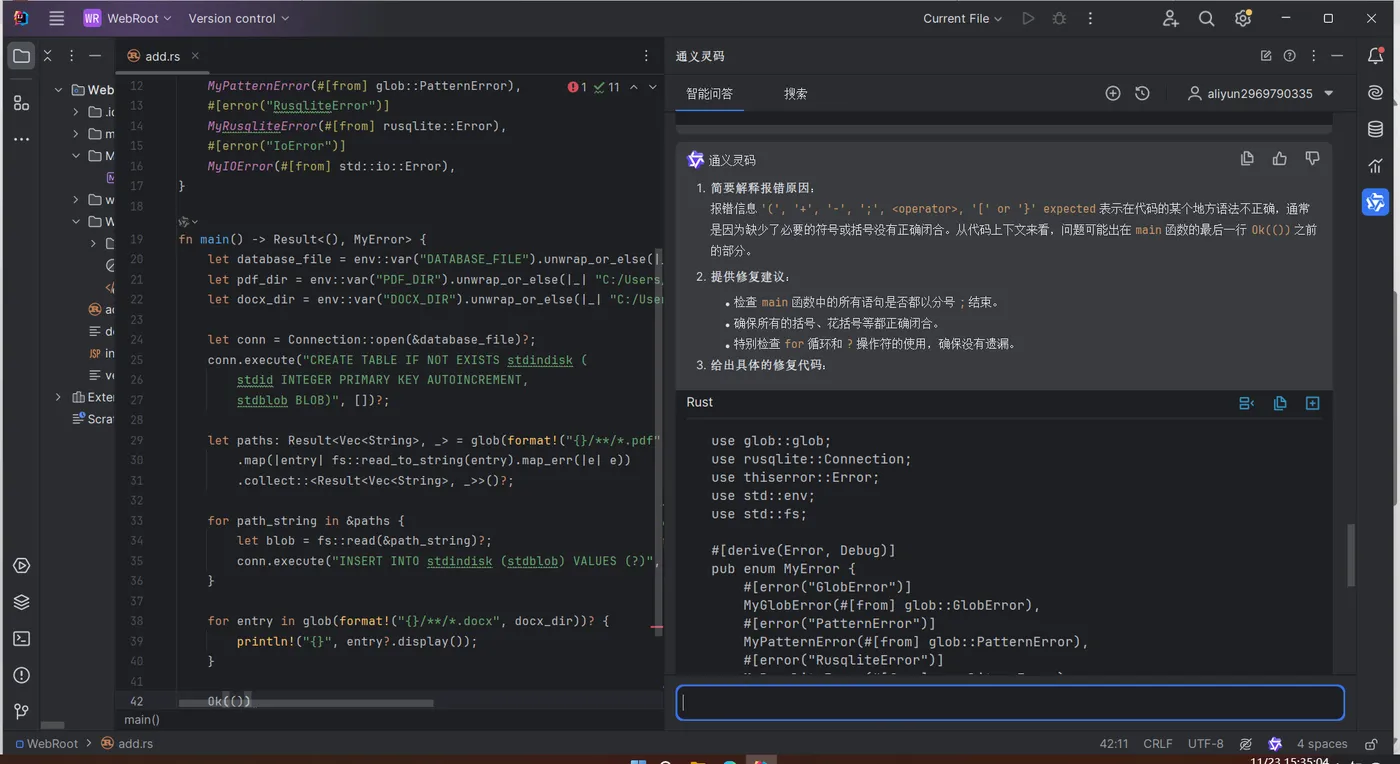Open file encoding UTF-8 selector
The height and width of the screenshot is (764, 1400).
pyautogui.click(x=1206, y=744)
